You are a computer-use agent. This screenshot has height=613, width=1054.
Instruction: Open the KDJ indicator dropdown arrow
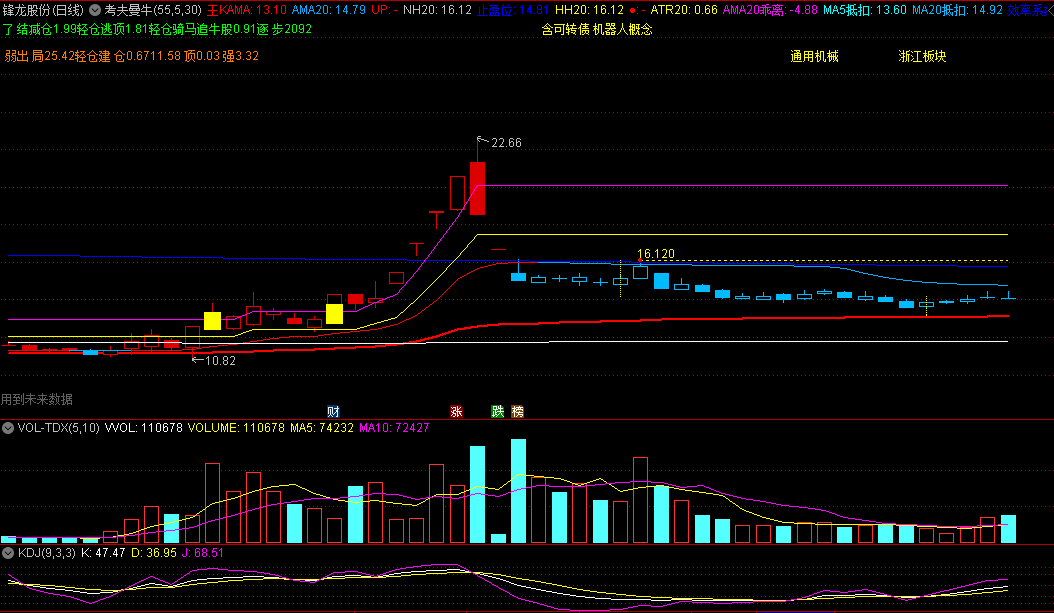8,553
